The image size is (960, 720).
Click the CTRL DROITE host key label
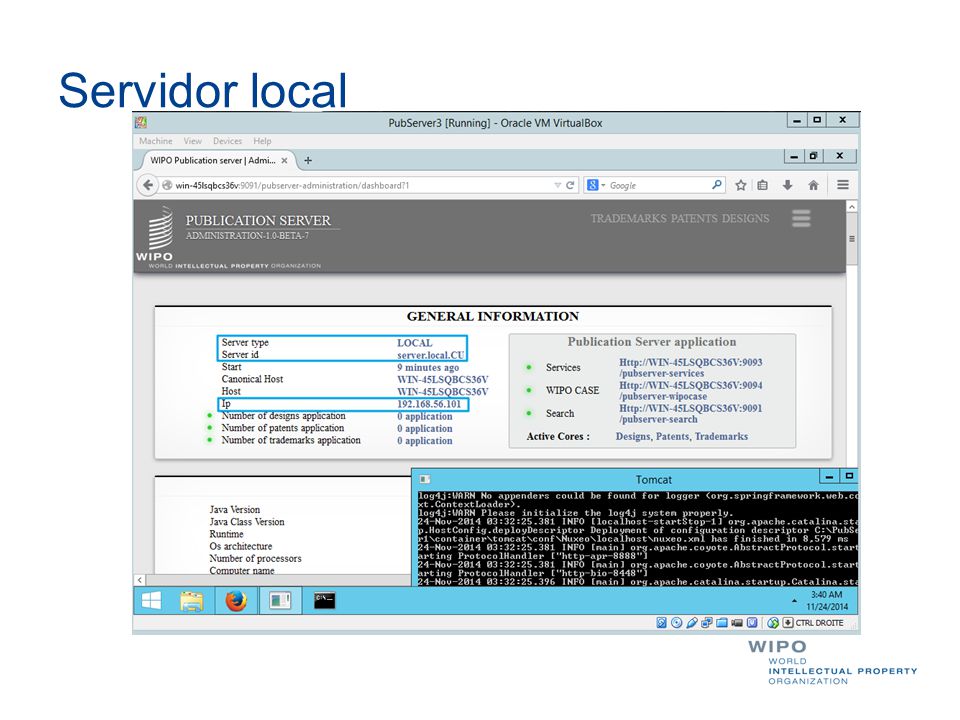tap(819, 623)
